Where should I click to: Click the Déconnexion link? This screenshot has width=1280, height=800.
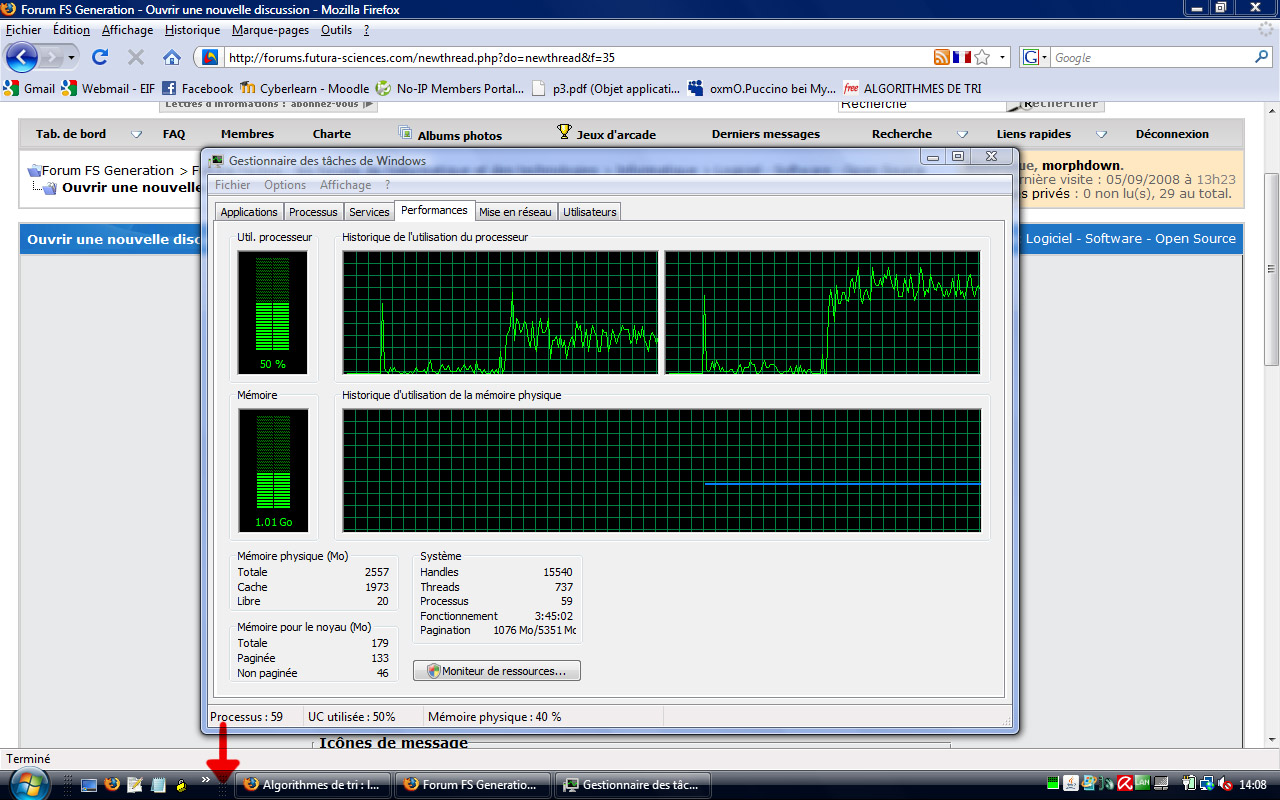1172,134
